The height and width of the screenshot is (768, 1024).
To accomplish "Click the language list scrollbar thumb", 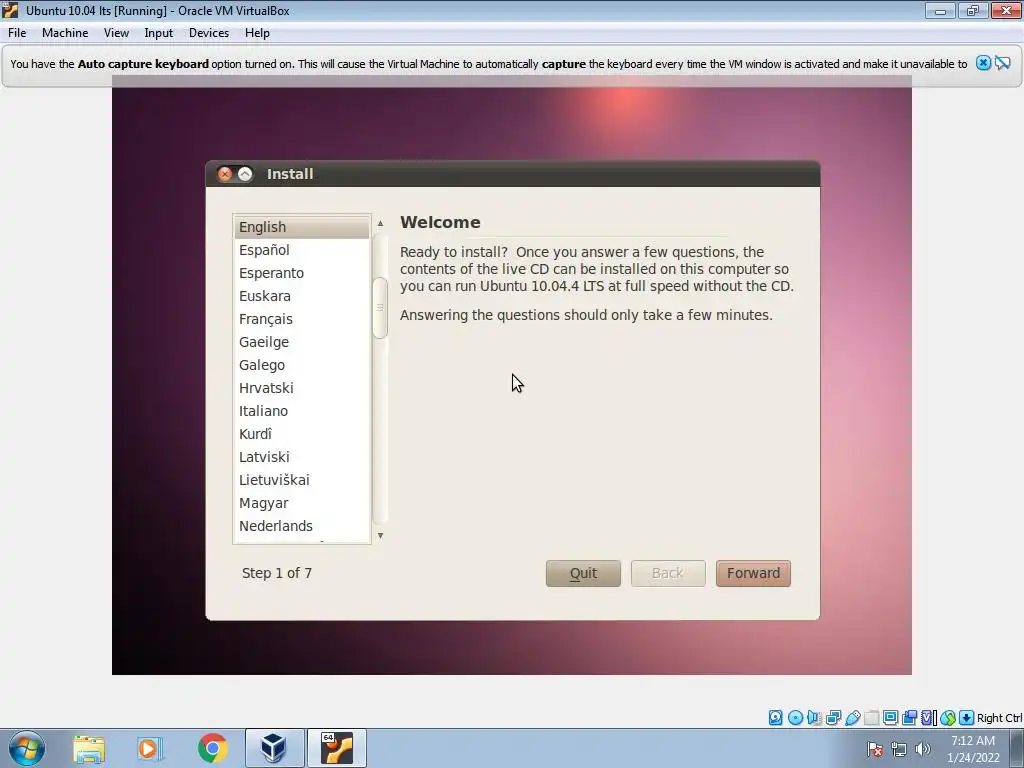I will pos(380,308).
